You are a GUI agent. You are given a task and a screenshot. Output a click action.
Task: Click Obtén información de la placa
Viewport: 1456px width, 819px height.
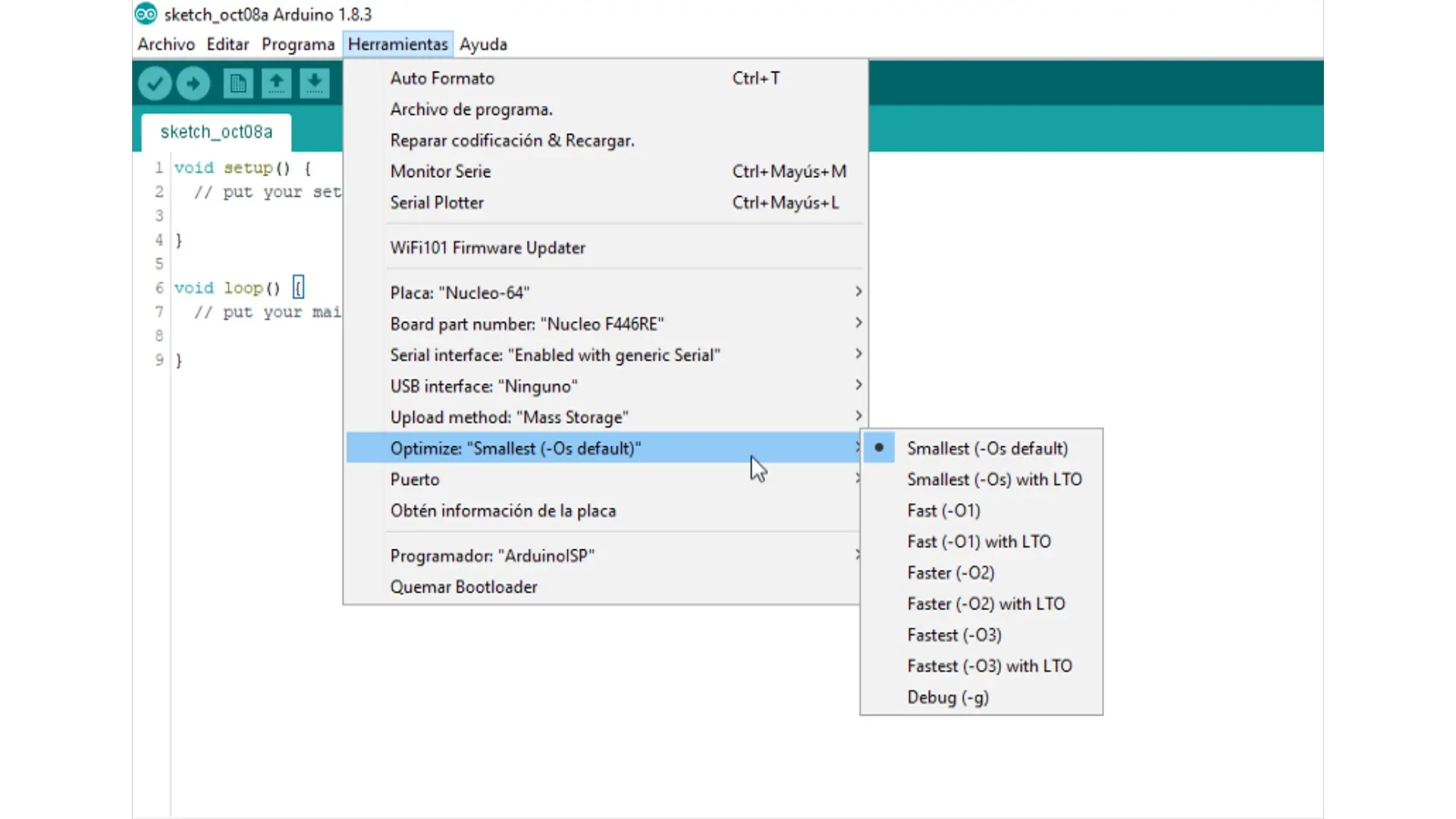coord(604,510)
